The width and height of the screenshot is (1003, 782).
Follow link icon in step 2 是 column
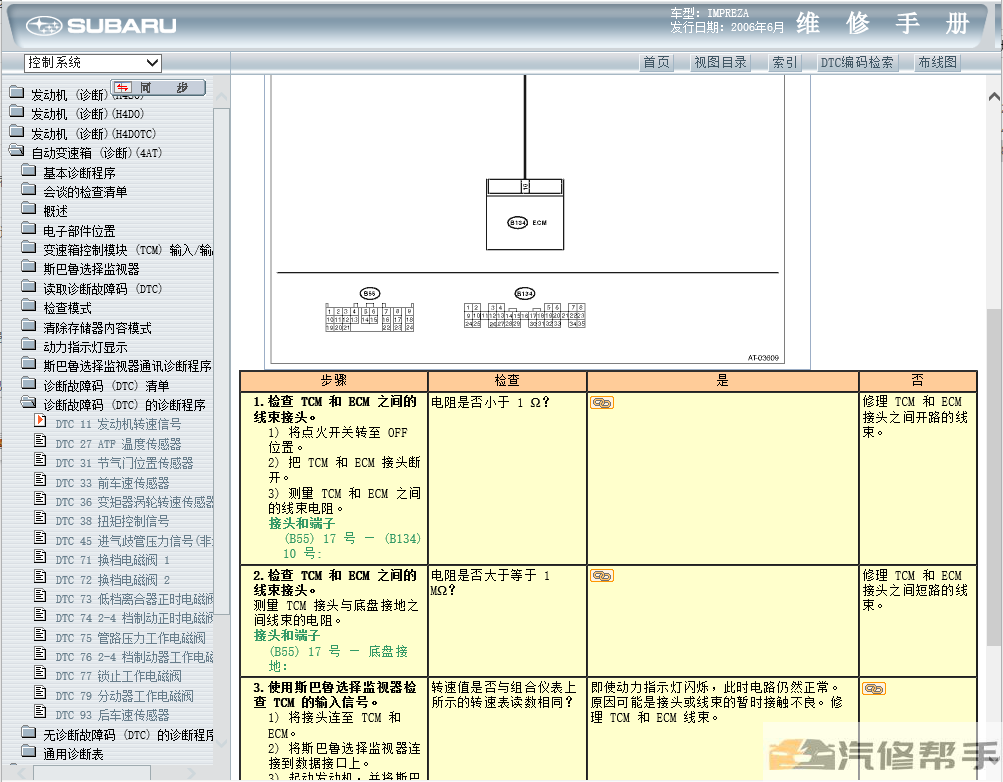tap(602, 576)
